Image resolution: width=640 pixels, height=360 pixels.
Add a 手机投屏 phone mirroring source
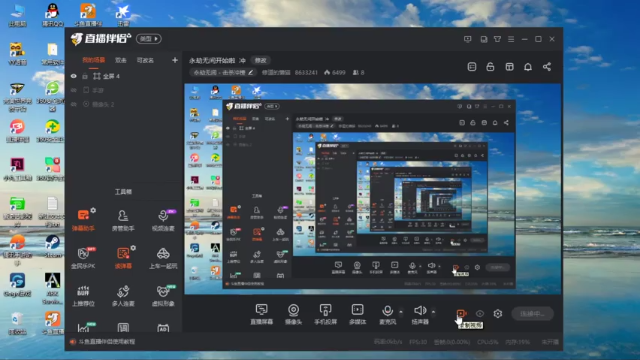[x=325, y=314]
